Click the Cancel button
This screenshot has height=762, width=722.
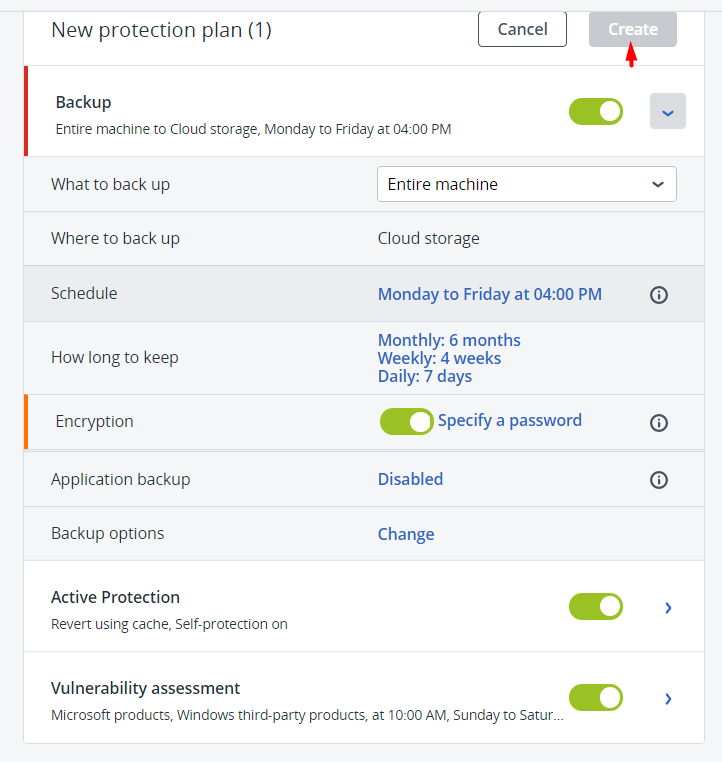522,29
